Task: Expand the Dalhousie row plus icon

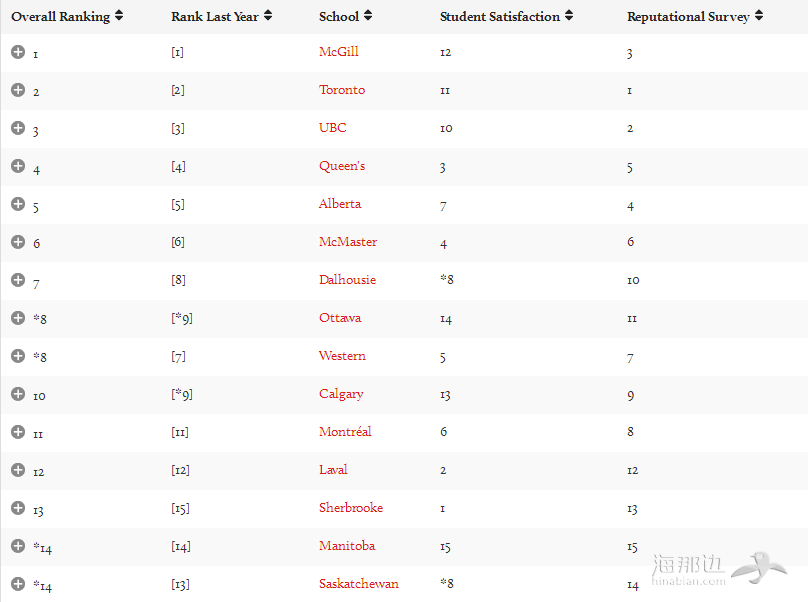Action: click(18, 280)
